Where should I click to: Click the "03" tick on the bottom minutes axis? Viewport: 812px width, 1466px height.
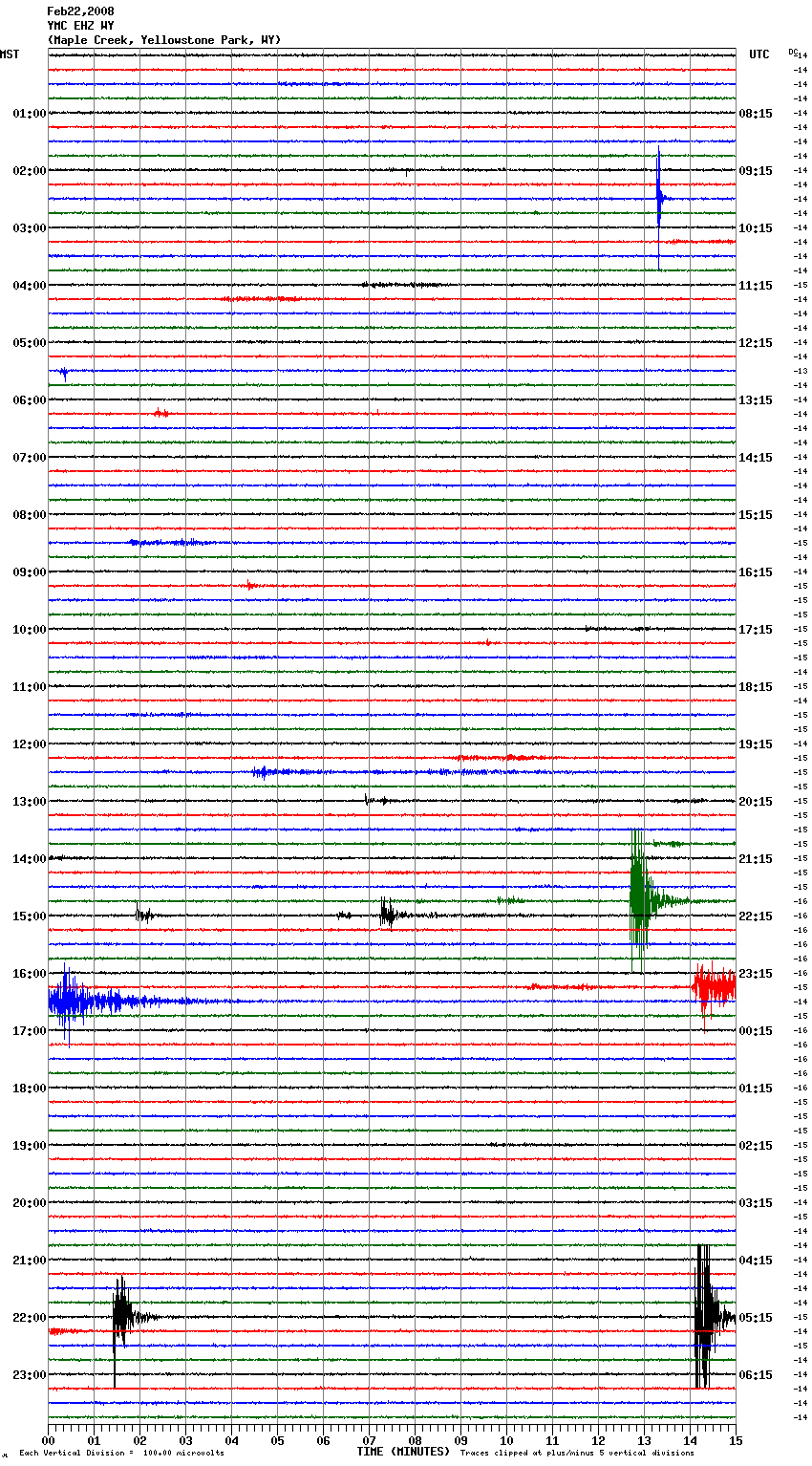tap(185, 1440)
